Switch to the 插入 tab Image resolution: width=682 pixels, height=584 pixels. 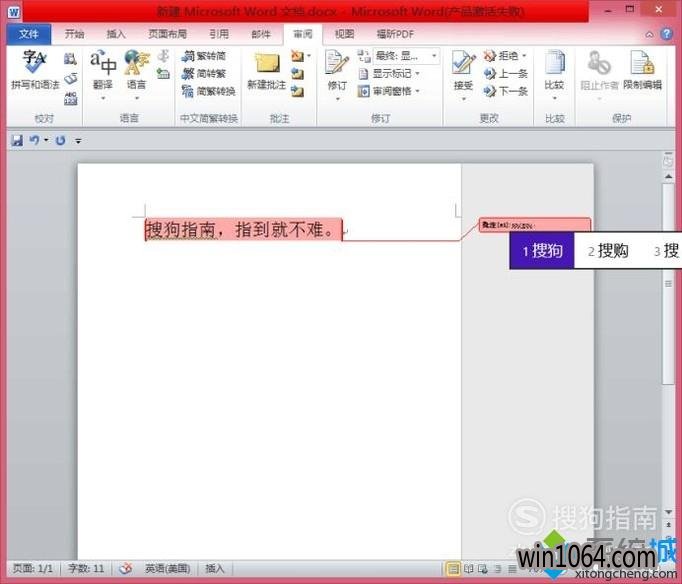pos(116,34)
